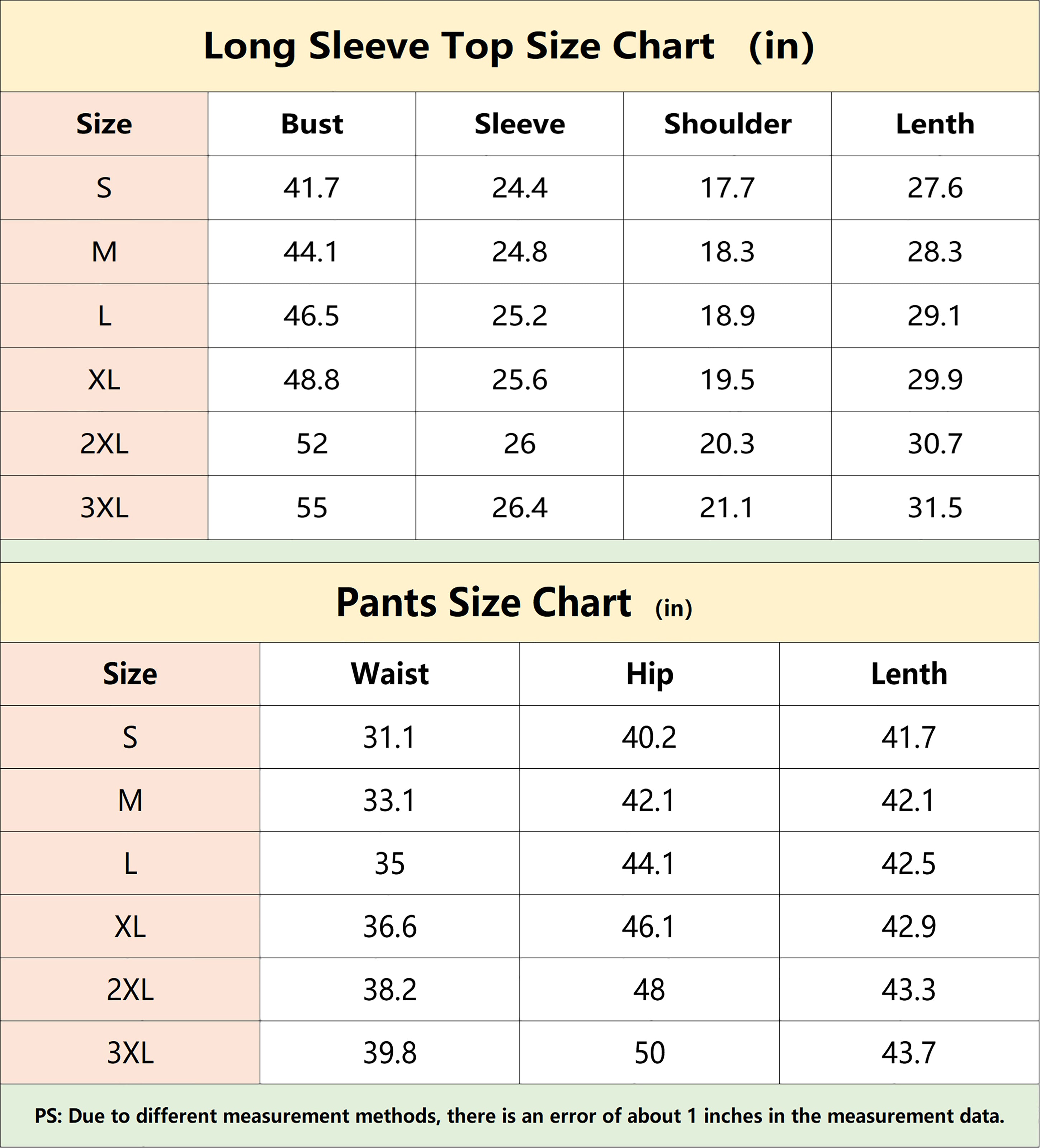Click the sleeve value 25.2

point(519,316)
